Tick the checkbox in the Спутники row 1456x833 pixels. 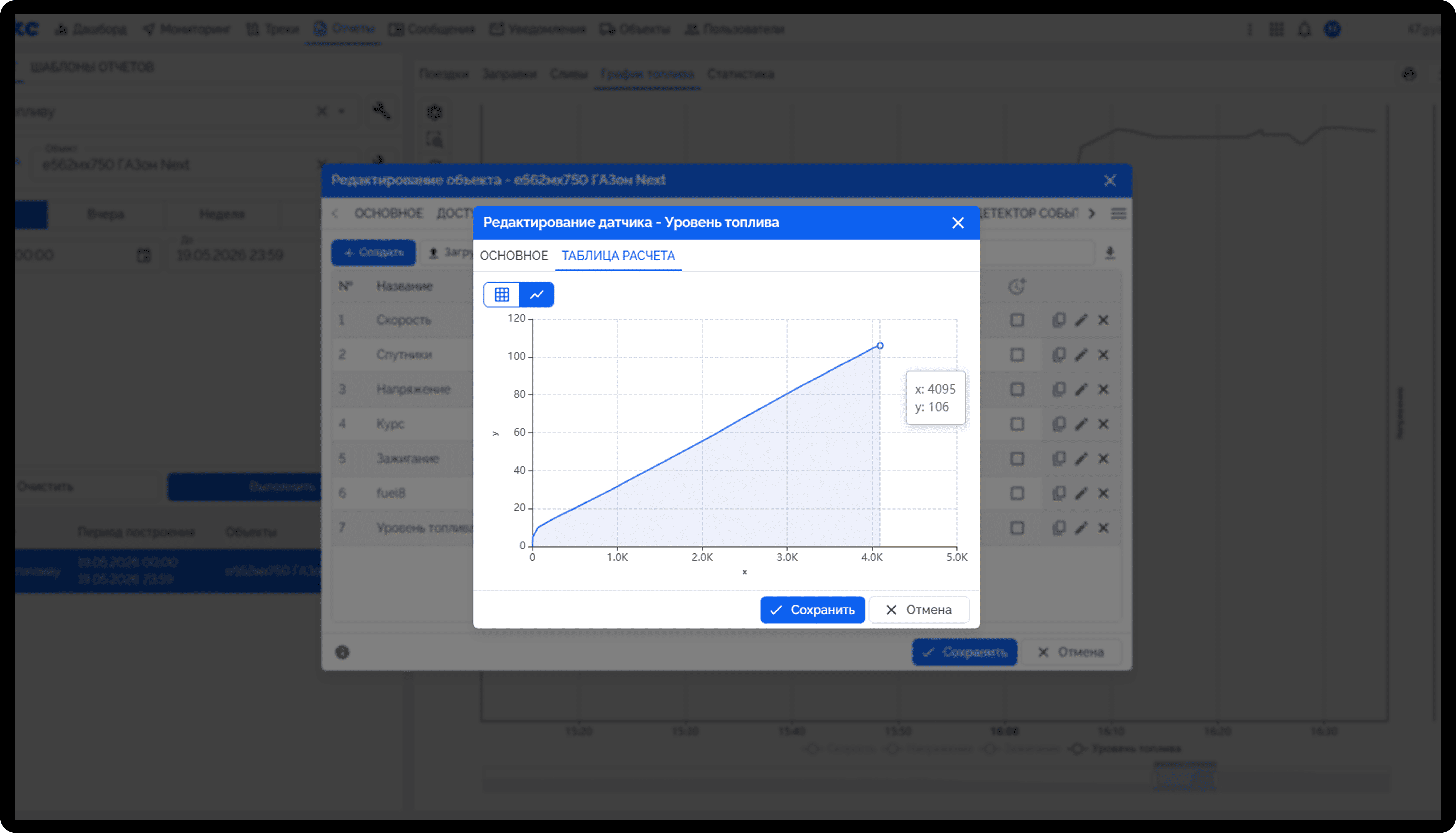(x=1017, y=355)
